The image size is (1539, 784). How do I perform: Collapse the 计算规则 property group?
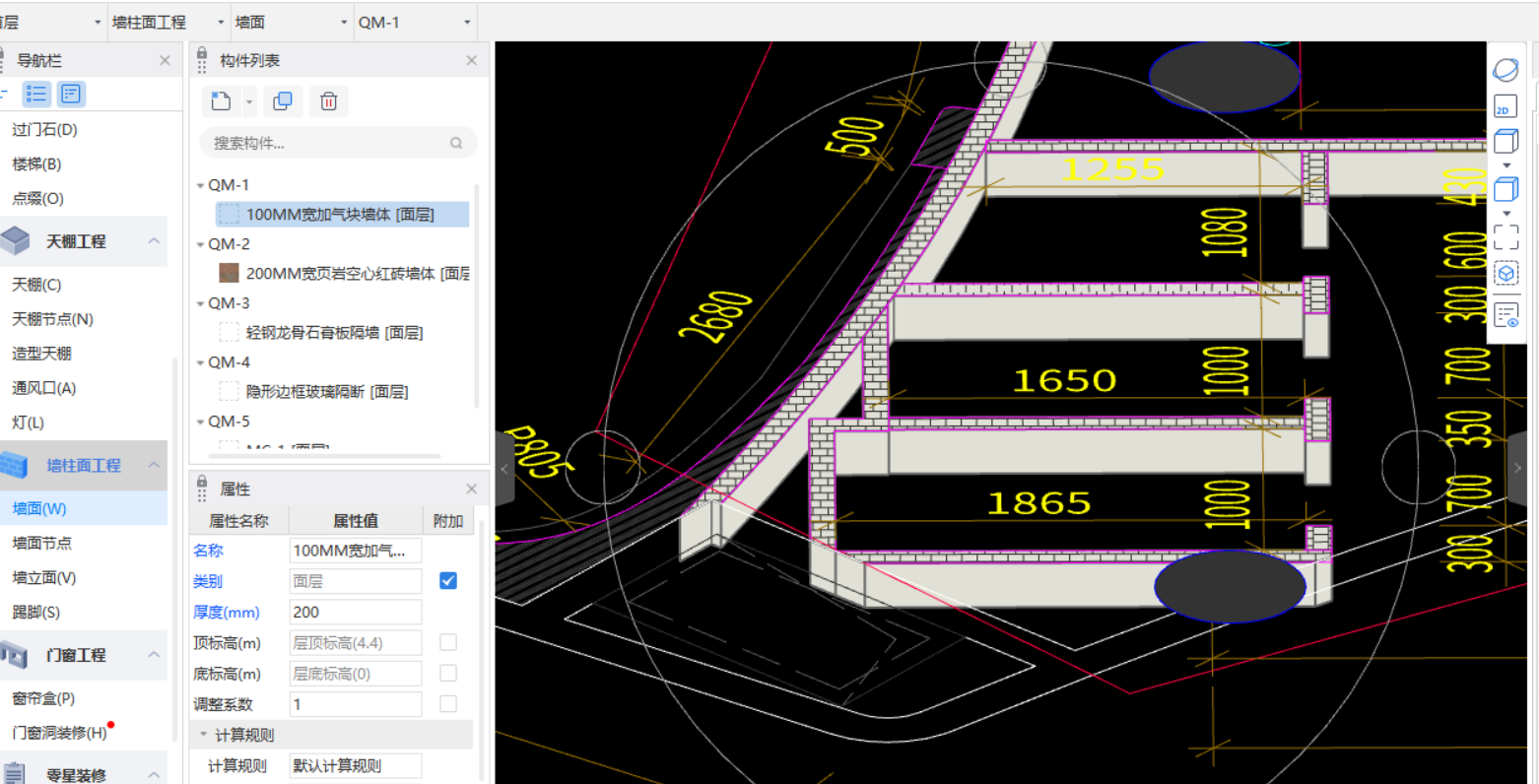(x=204, y=735)
